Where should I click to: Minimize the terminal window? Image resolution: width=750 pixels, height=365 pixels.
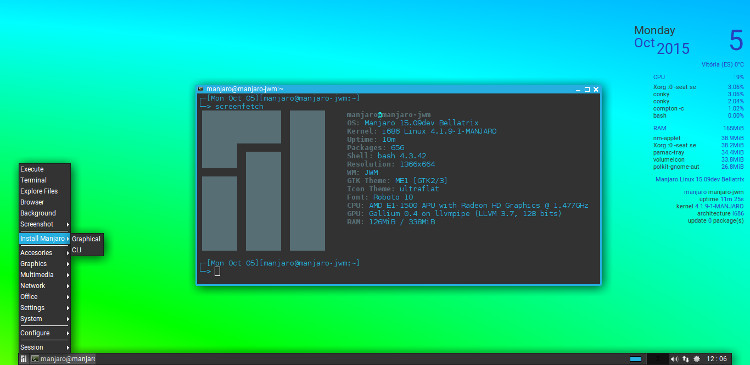point(578,89)
